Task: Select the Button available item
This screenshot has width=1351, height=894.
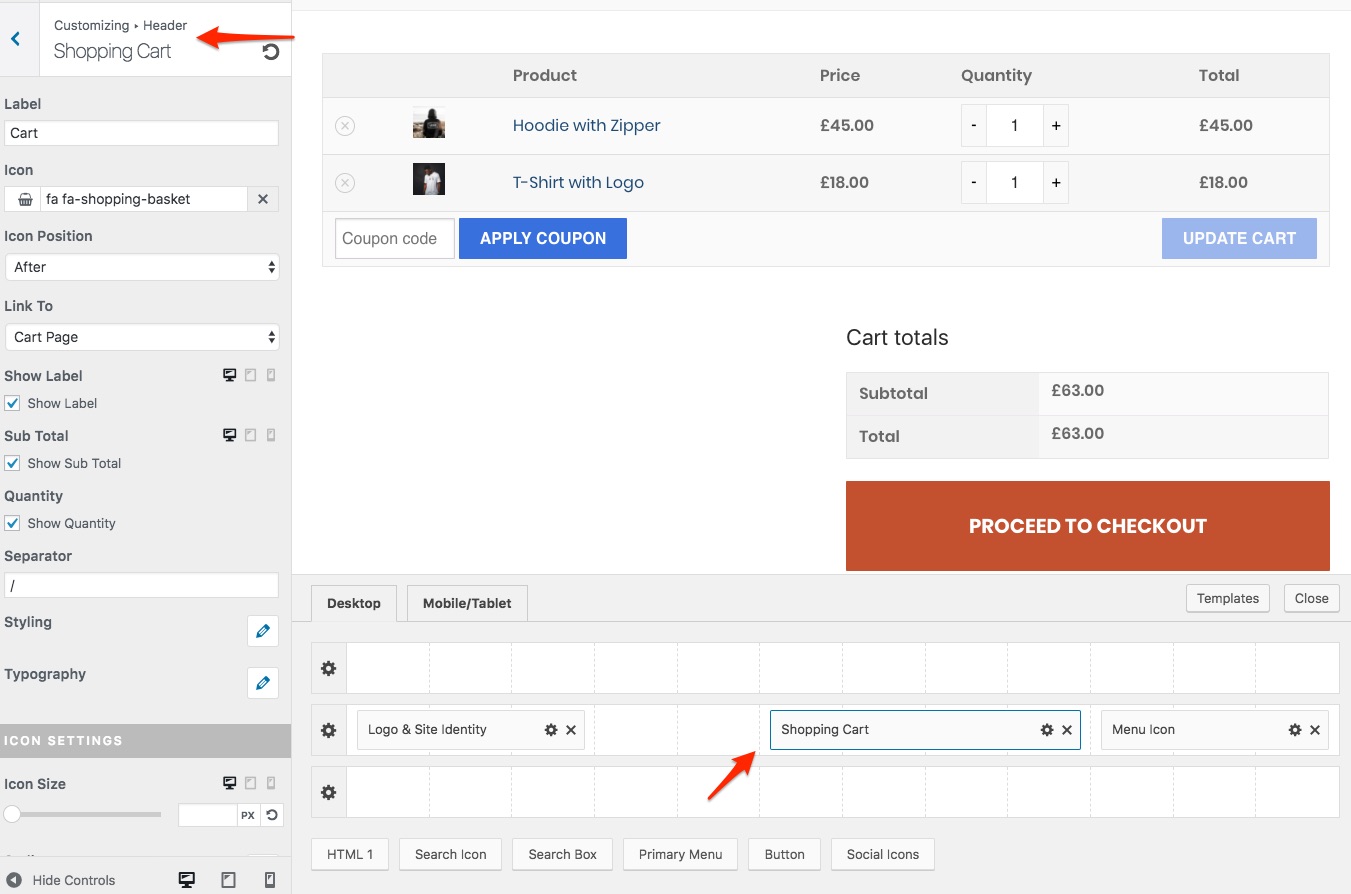Action: click(x=785, y=854)
